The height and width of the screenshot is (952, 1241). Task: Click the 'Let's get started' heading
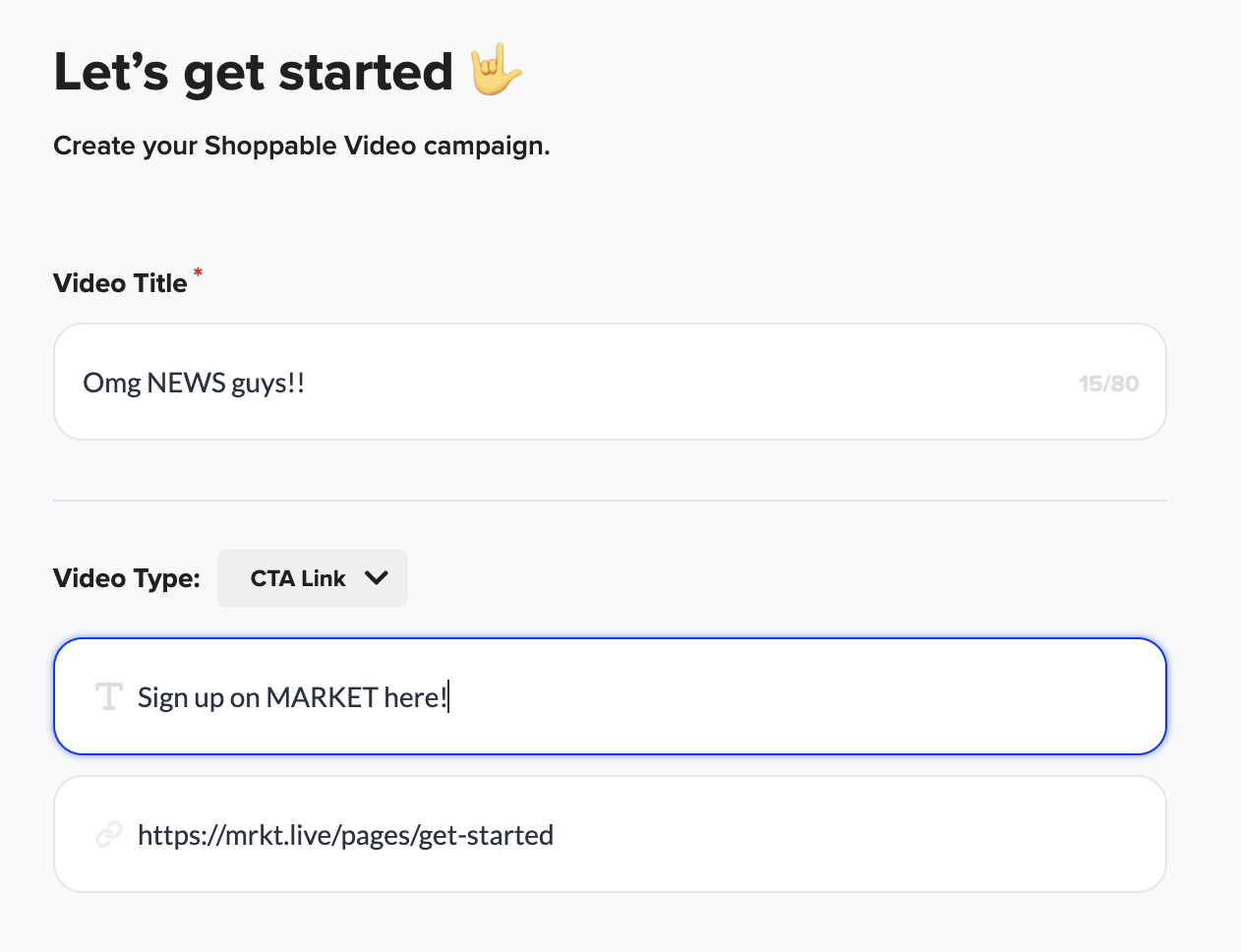[253, 73]
